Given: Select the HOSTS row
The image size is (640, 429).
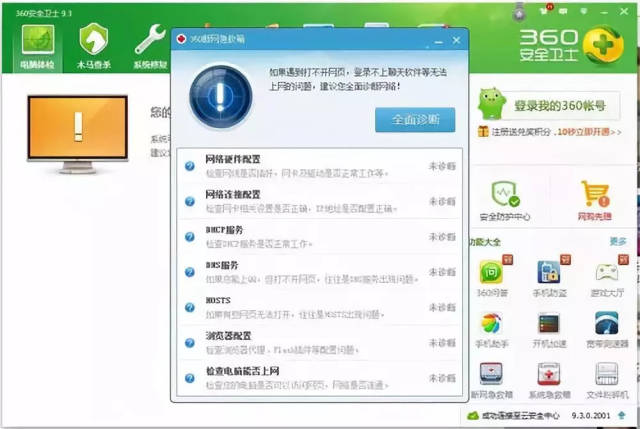Looking at the screenshot, I should (x=319, y=307).
